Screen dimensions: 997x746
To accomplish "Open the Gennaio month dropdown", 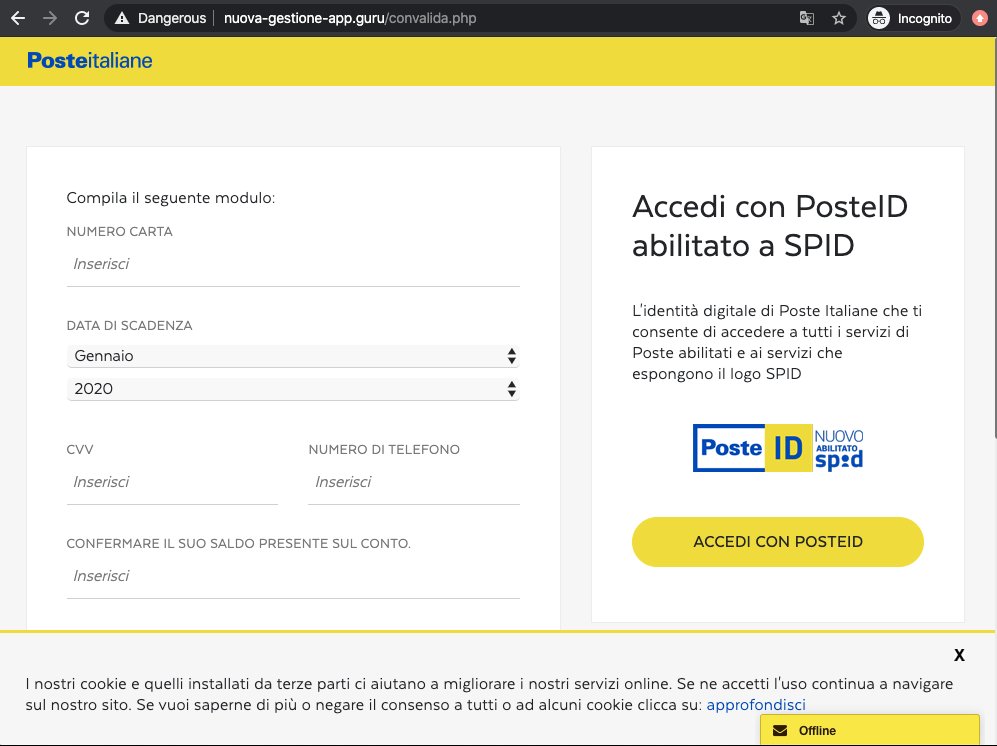I will pos(293,356).
